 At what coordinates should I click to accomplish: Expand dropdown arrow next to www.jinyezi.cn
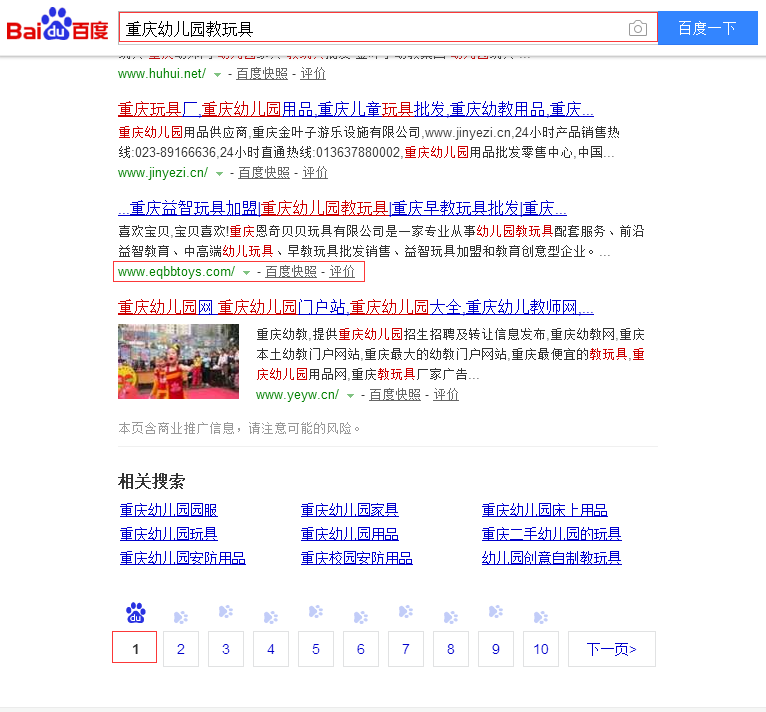point(218,173)
